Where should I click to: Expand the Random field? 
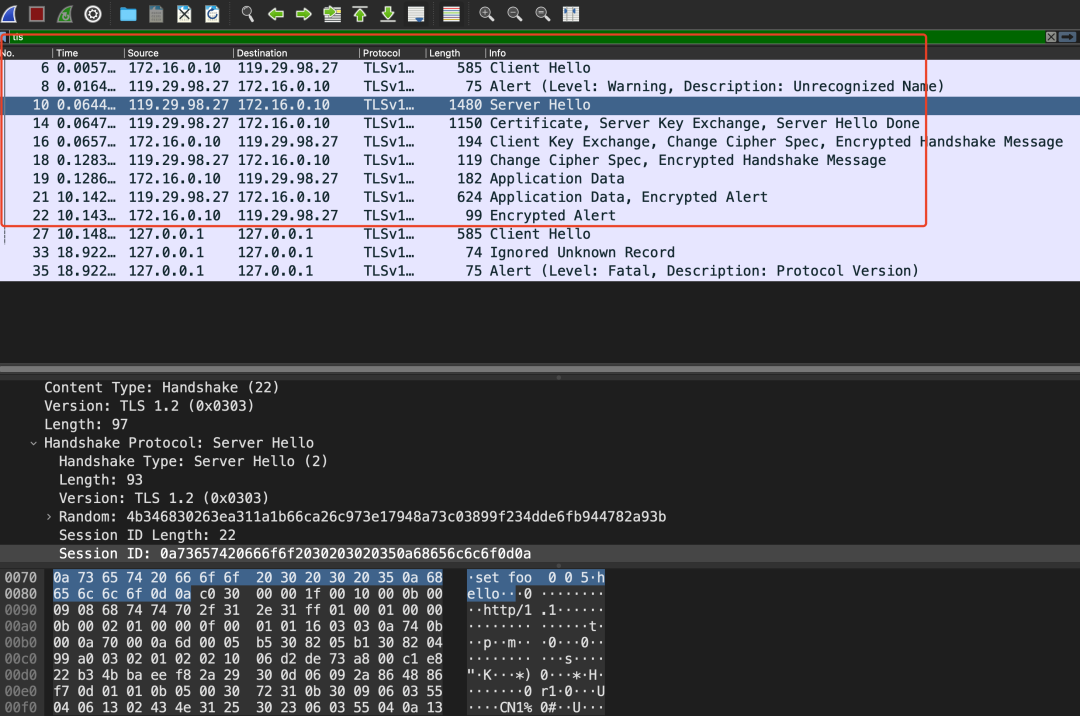(49, 517)
